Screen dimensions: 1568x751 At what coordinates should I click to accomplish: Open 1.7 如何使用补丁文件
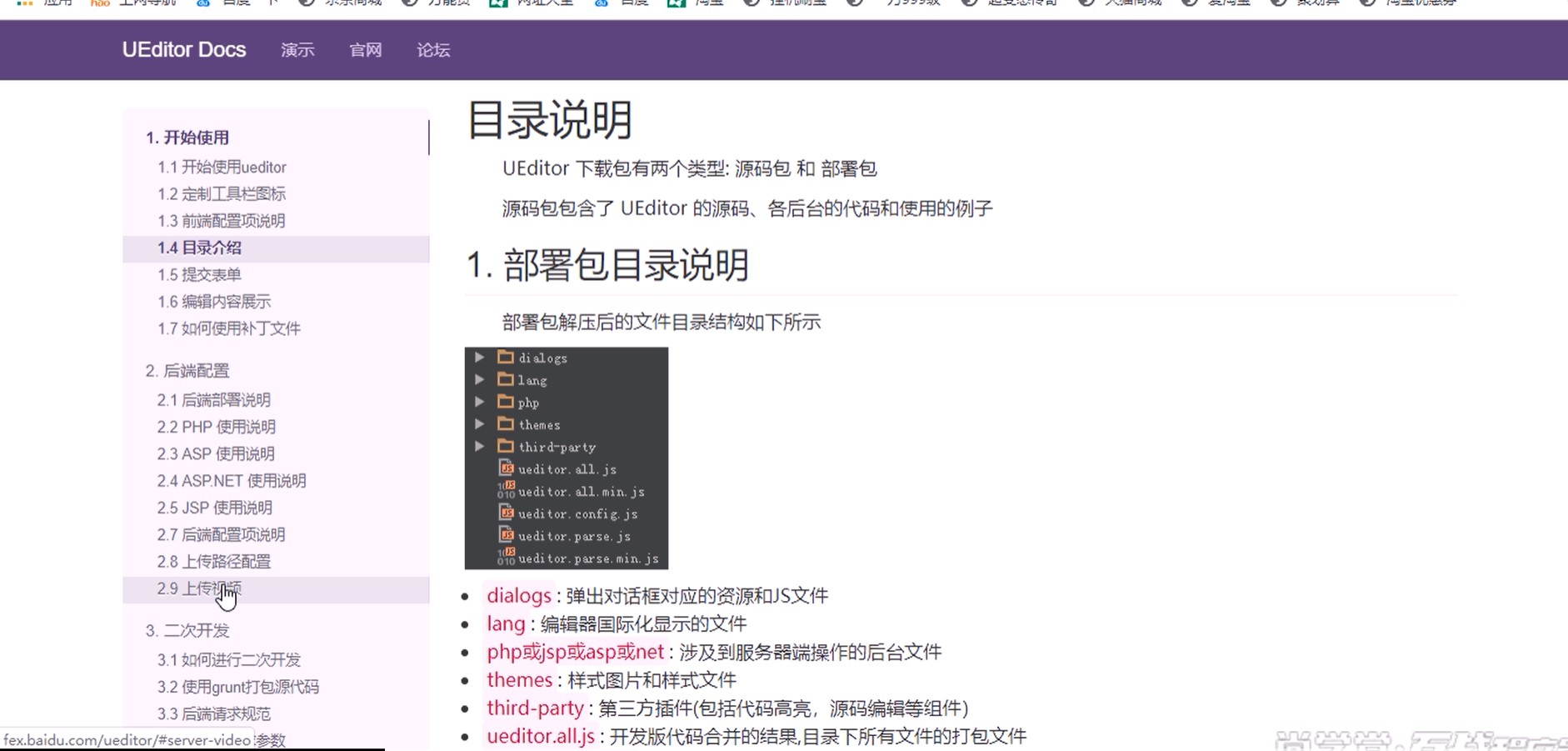coord(229,328)
